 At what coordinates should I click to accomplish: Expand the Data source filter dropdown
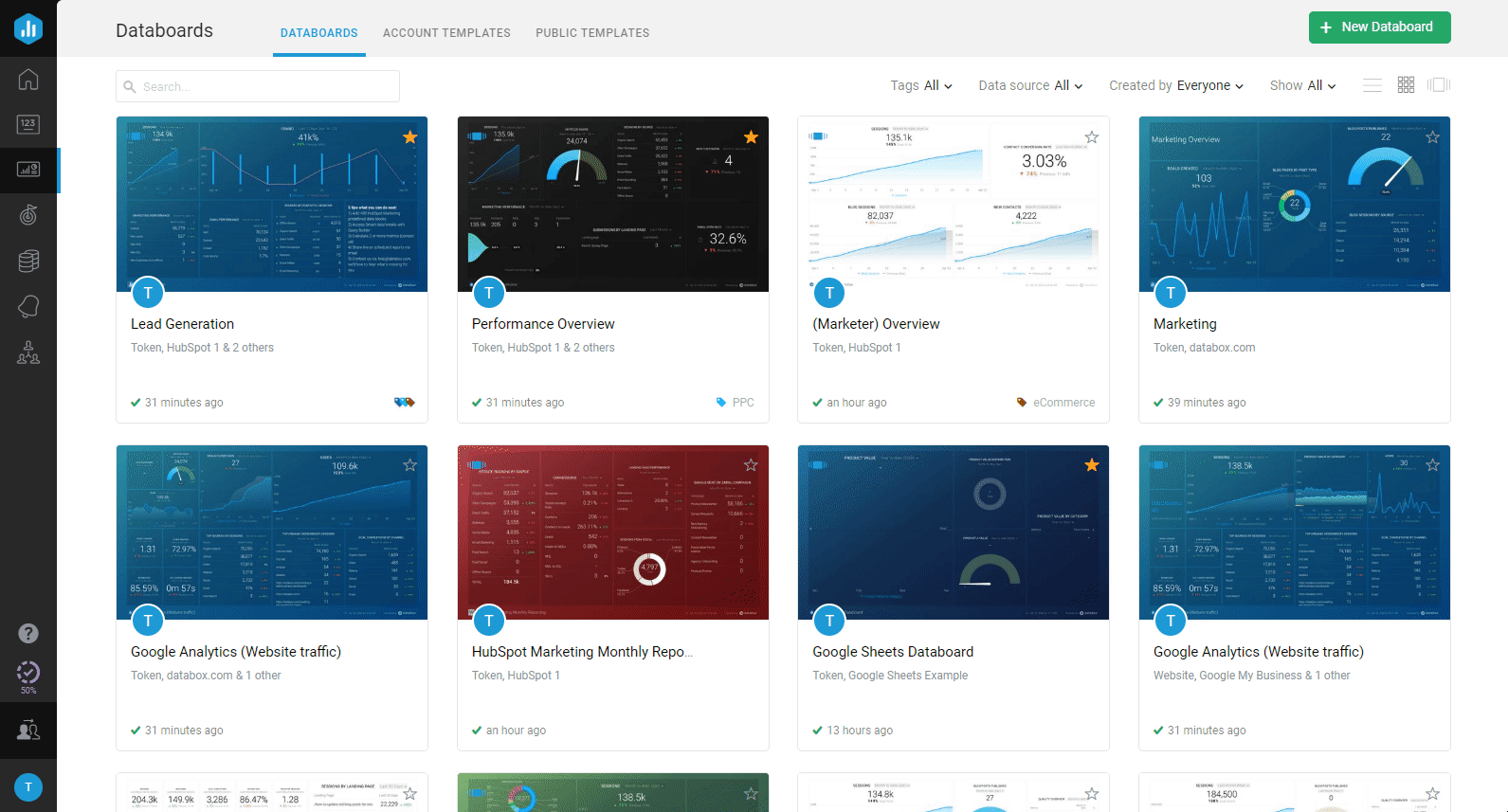pyautogui.click(x=1030, y=85)
